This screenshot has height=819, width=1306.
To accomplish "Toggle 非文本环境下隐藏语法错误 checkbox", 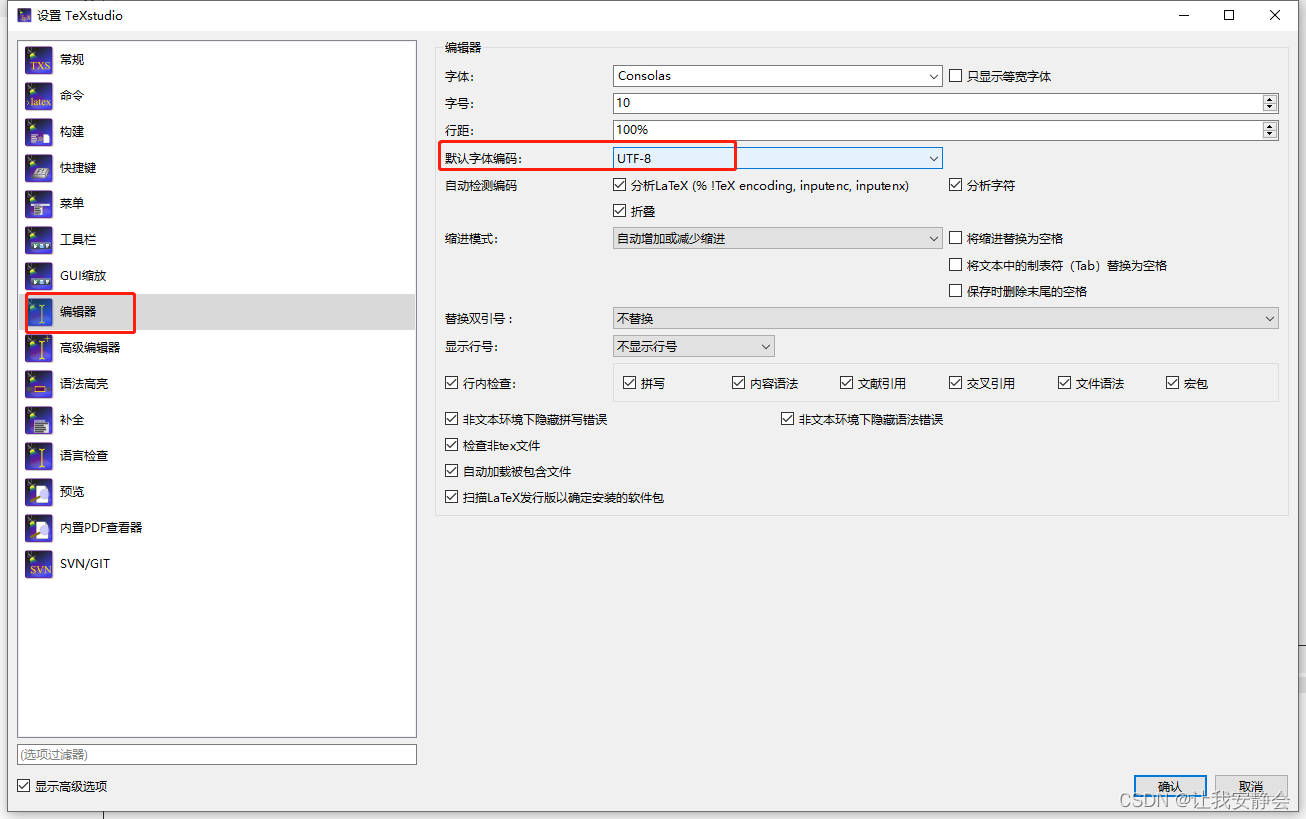I will coord(787,419).
